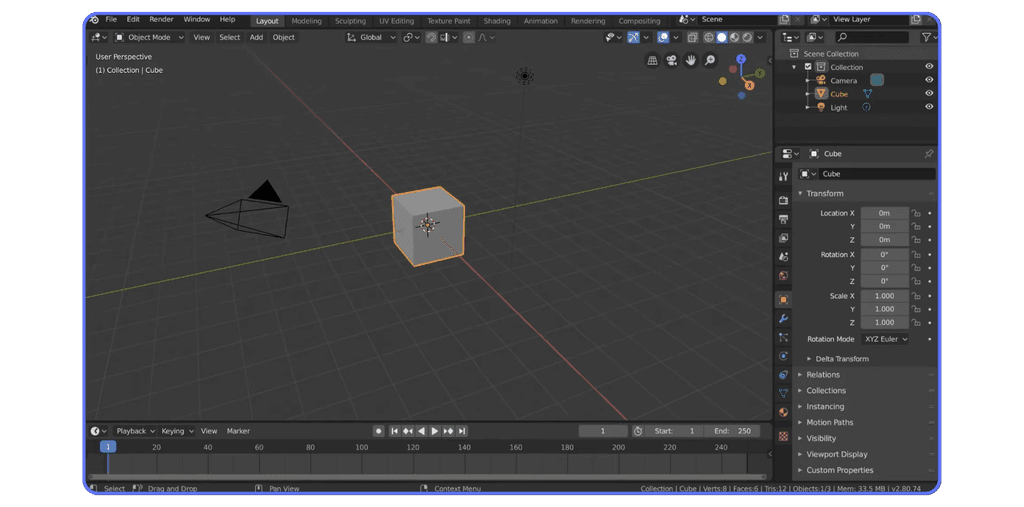Image resolution: width=1024 pixels, height=507 pixels.
Task: Toggle auto keying record button
Action: coord(378,431)
